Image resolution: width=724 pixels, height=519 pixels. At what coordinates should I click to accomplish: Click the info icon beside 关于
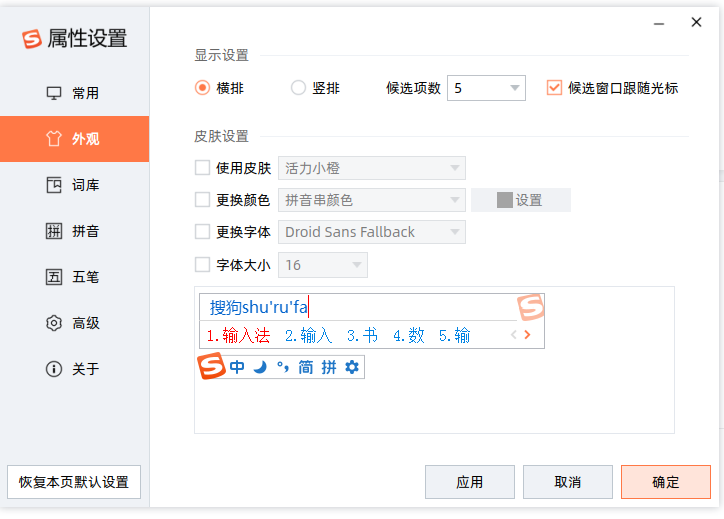coord(54,369)
